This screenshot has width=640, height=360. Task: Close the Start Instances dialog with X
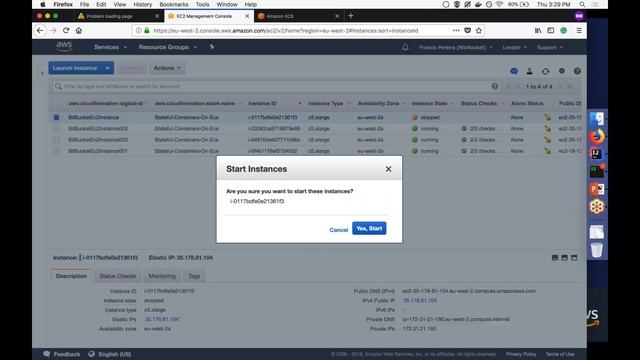click(x=388, y=169)
